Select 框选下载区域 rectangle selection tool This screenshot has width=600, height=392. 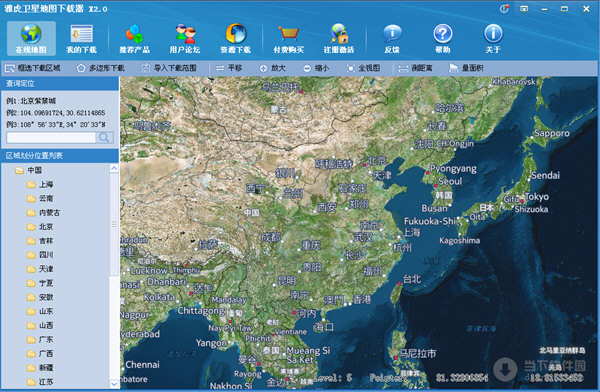(x=33, y=68)
